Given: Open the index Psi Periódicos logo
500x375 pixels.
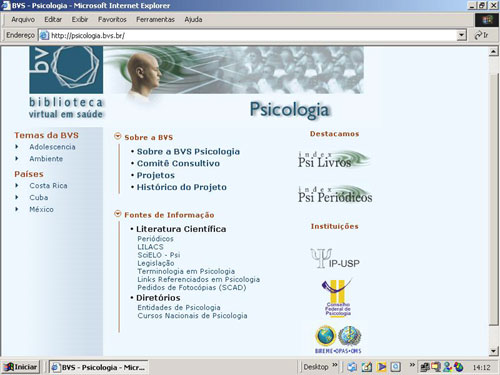Looking at the screenshot, I should point(335,194).
